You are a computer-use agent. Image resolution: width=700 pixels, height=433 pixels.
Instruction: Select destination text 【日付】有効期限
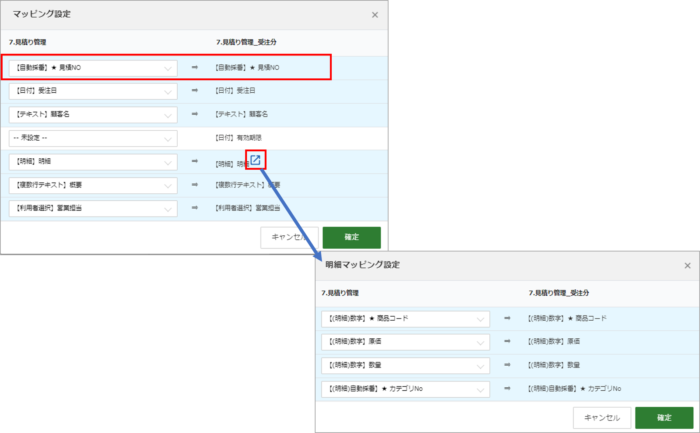coord(238,138)
